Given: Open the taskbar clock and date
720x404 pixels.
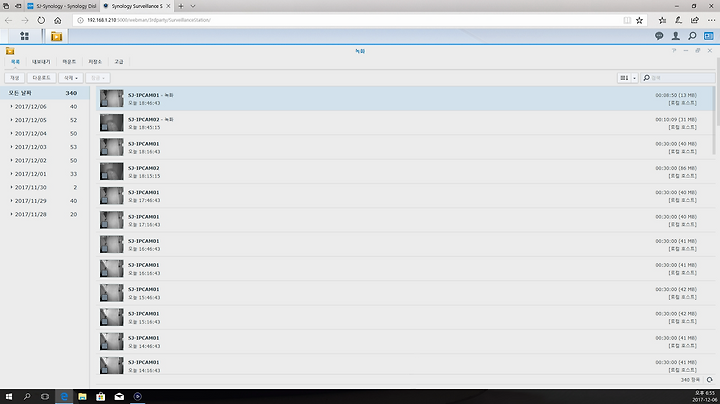Looking at the screenshot, I should click(x=704, y=397).
